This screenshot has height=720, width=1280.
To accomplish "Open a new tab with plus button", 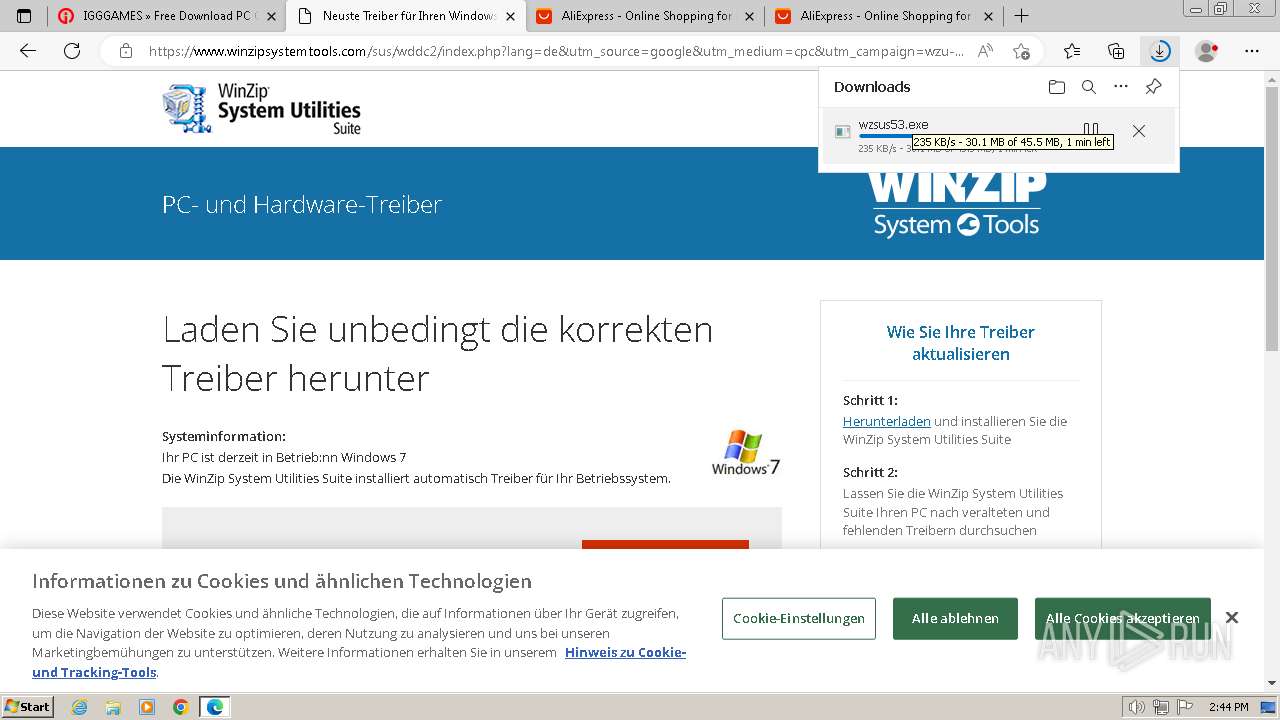I will click(1021, 16).
